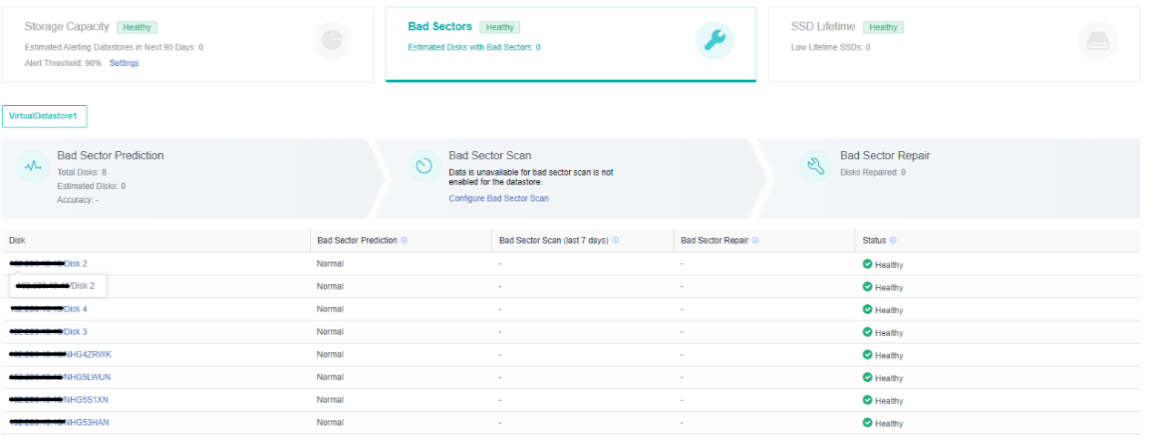Open the NHG53HAN disk link
The image size is (1149, 439).
[87, 422]
